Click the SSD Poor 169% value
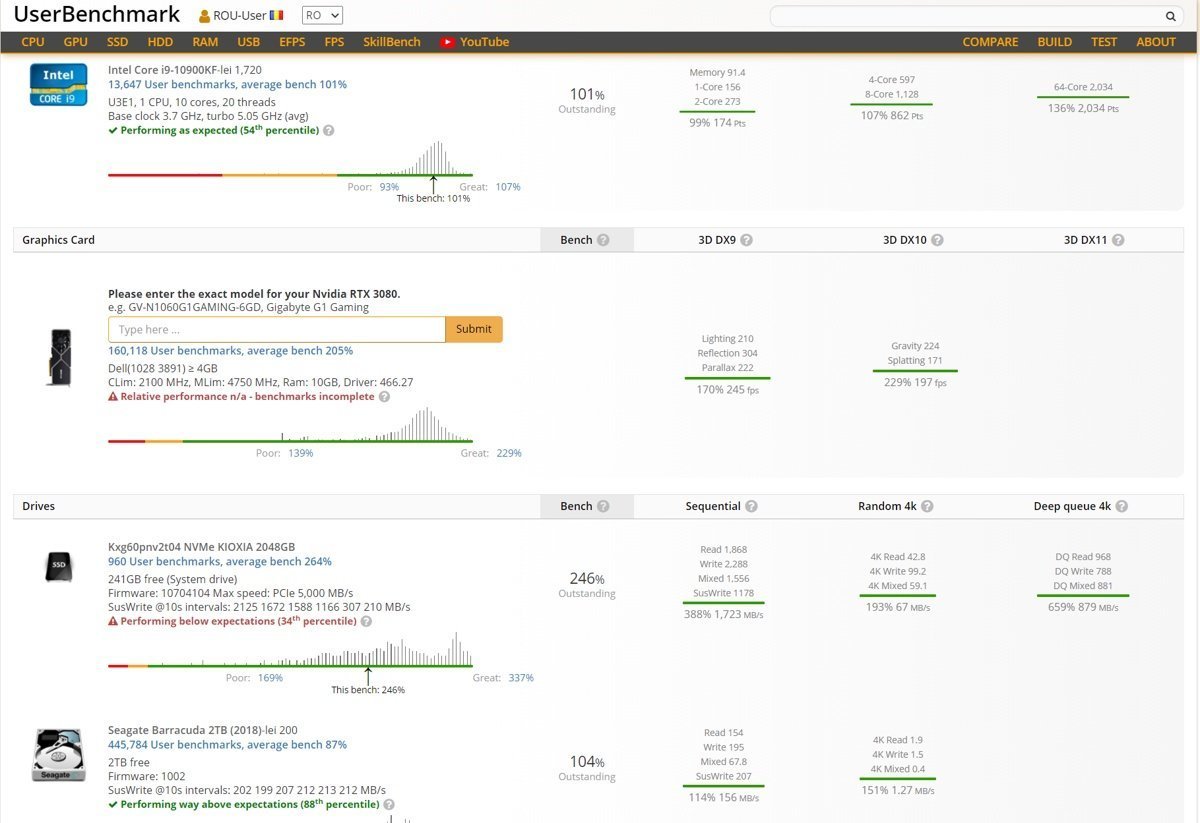The width and height of the screenshot is (1200, 823). tap(270, 678)
